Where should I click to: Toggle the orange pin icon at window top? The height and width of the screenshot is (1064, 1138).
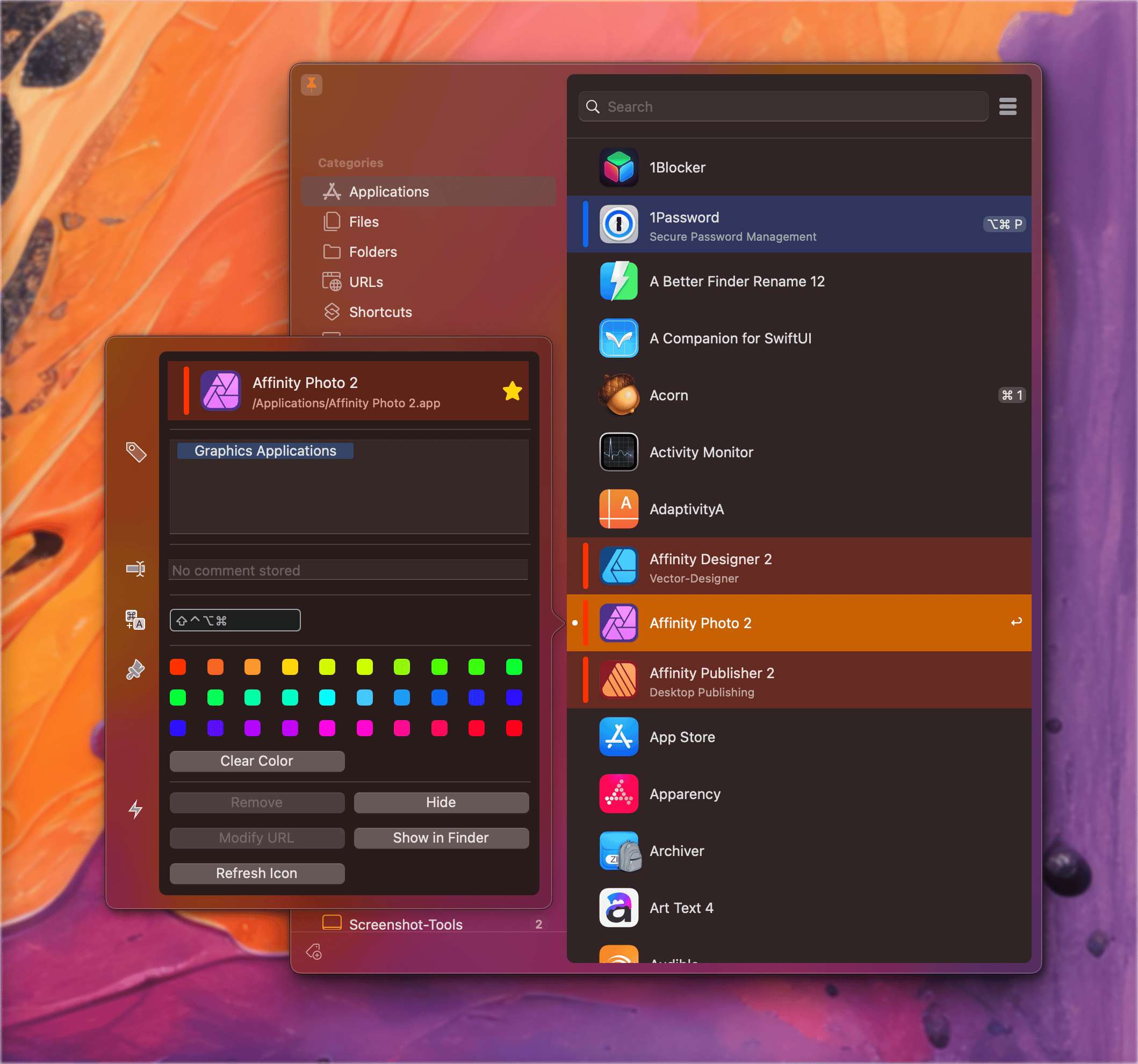pyautogui.click(x=312, y=85)
